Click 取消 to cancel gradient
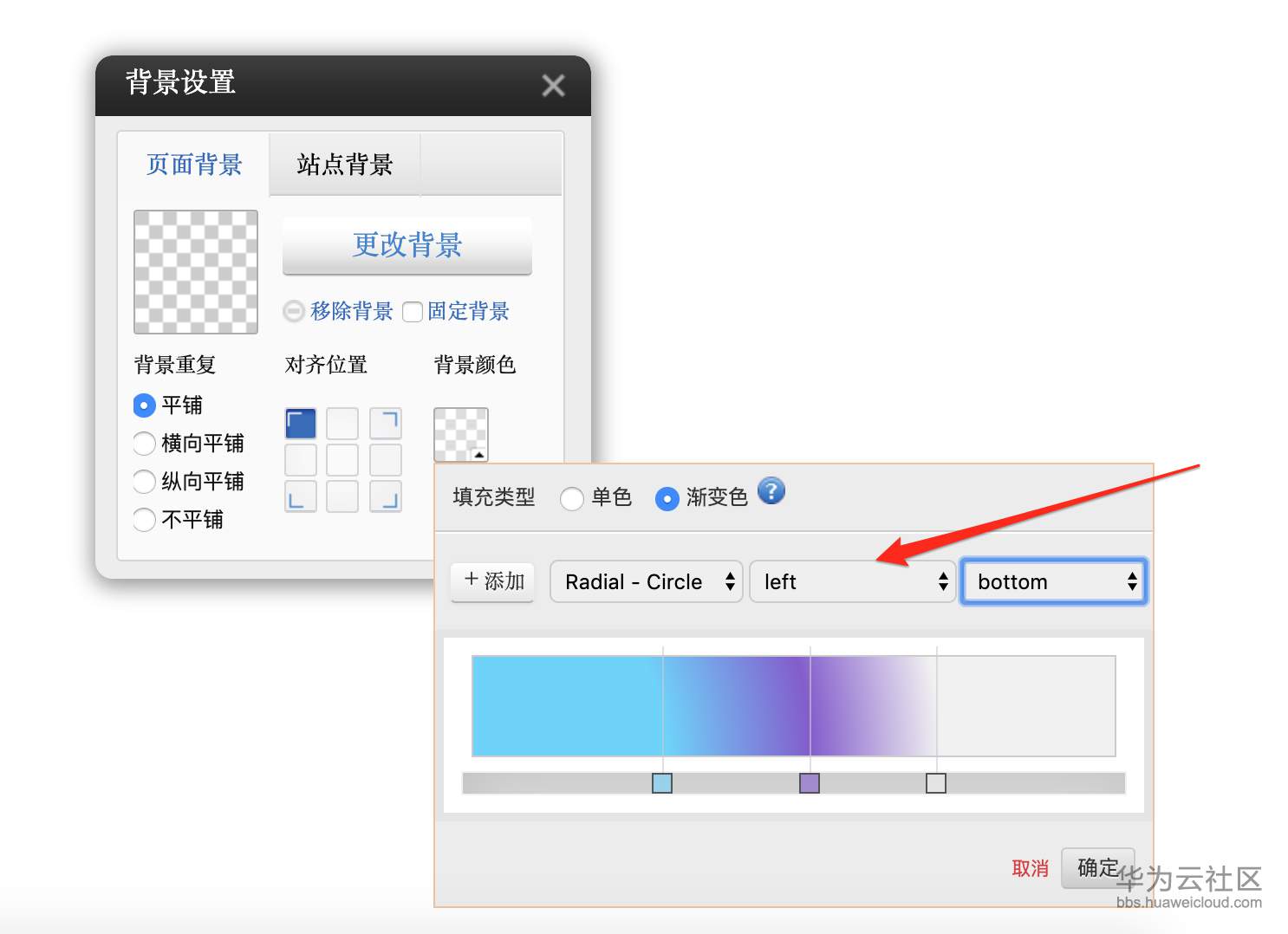 click(x=1031, y=868)
